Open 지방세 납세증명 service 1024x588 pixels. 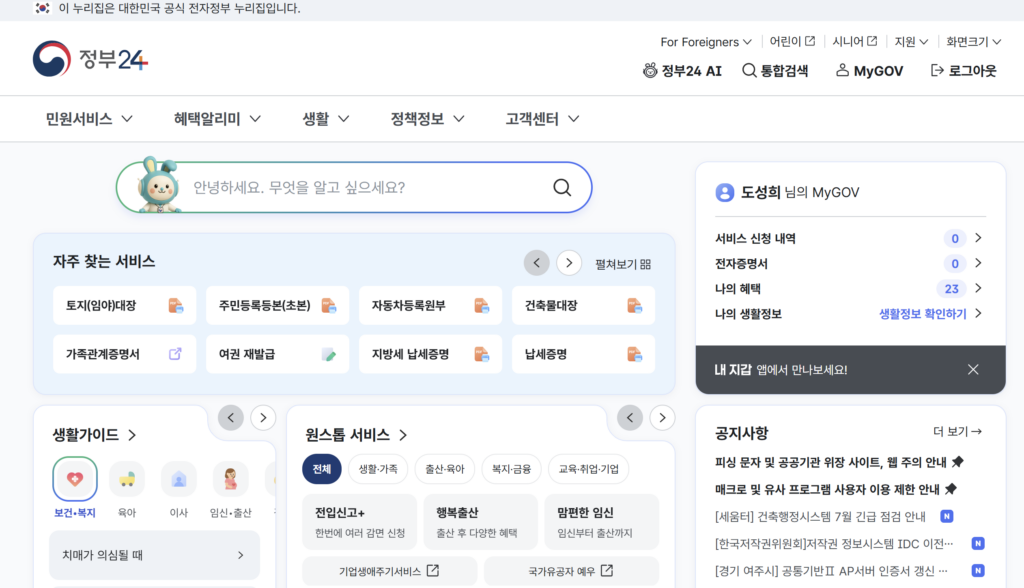pyautogui.click(x=430, y=354)
